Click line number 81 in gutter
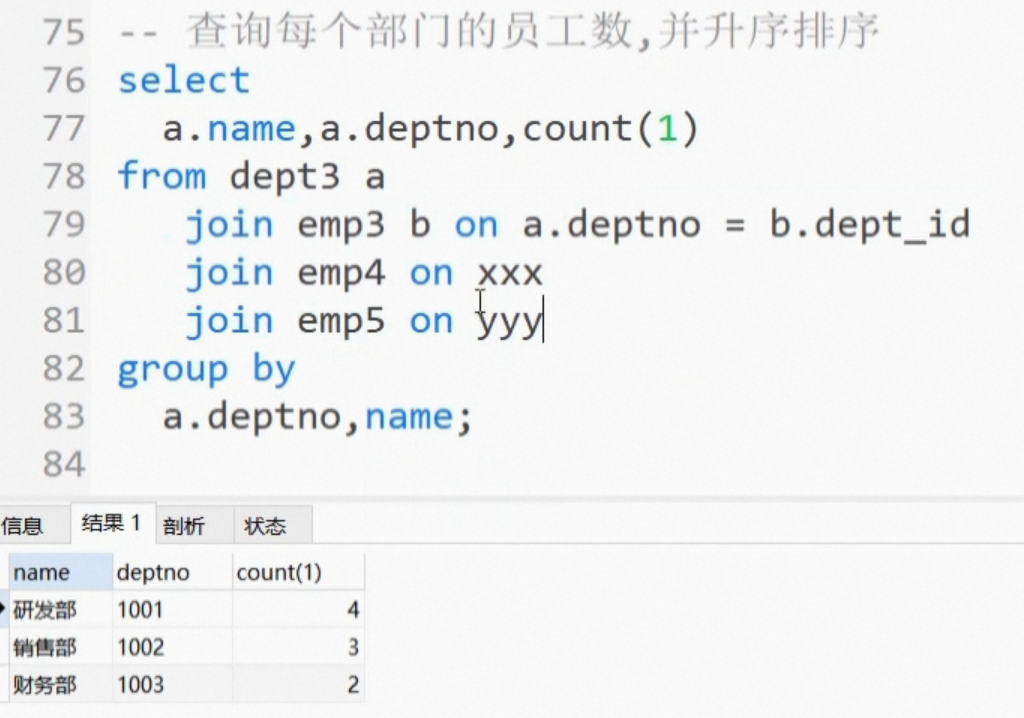Screen dimensions: 1024x718 pyautogui.click(x=64, y=321)
